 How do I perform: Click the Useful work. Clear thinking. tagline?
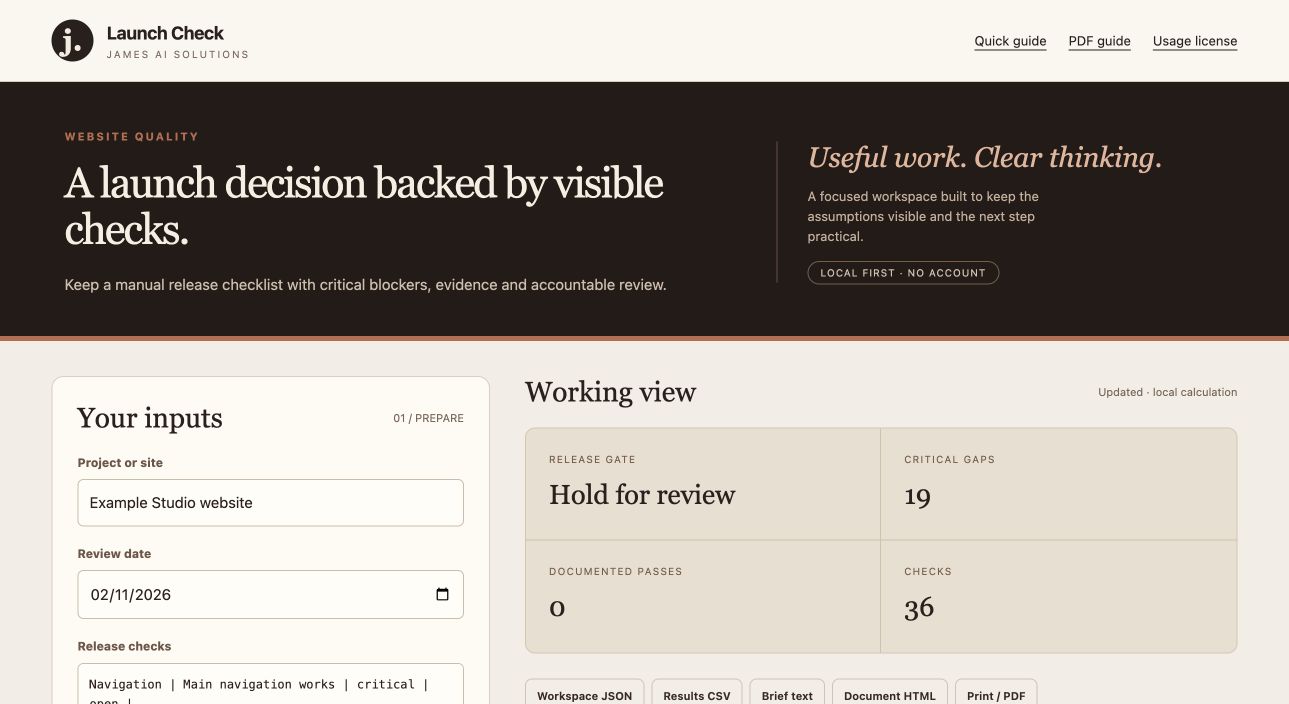(985, 158)
